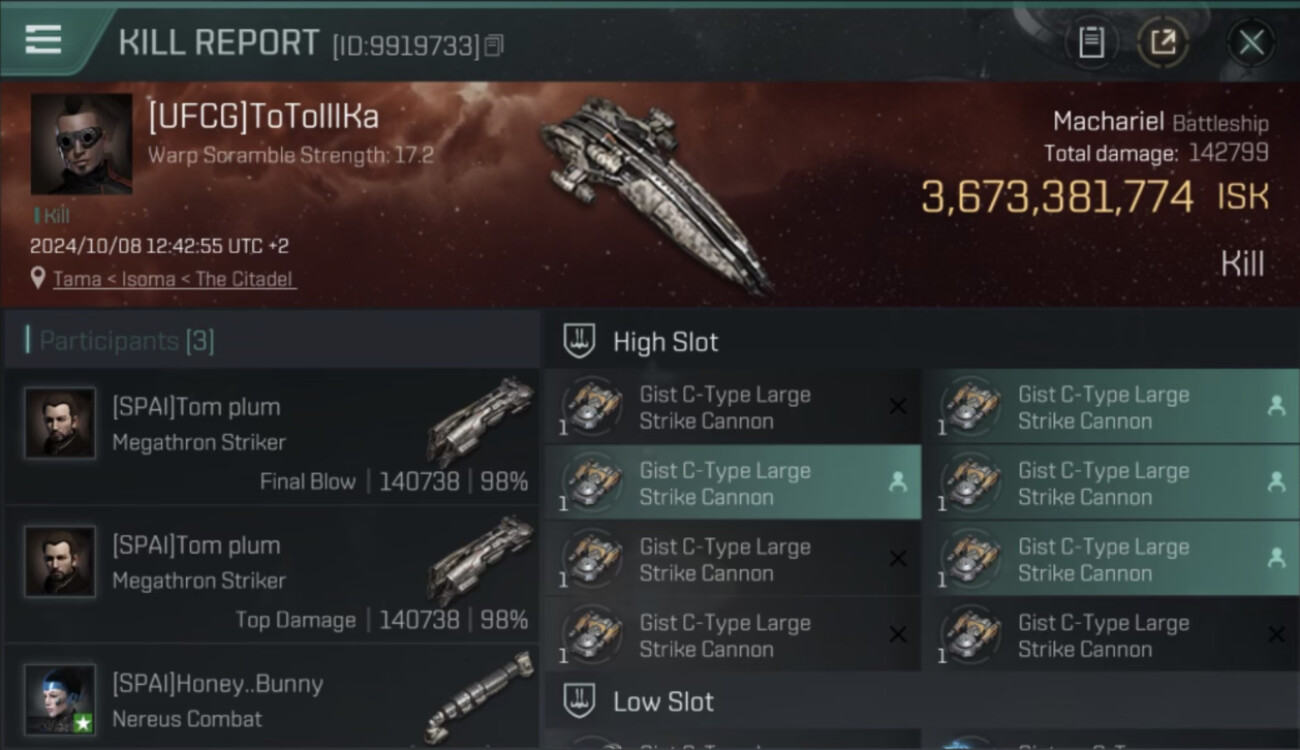Click the High Slot shield icon
Screen dimensions: 1300x750
click(579, 341)
